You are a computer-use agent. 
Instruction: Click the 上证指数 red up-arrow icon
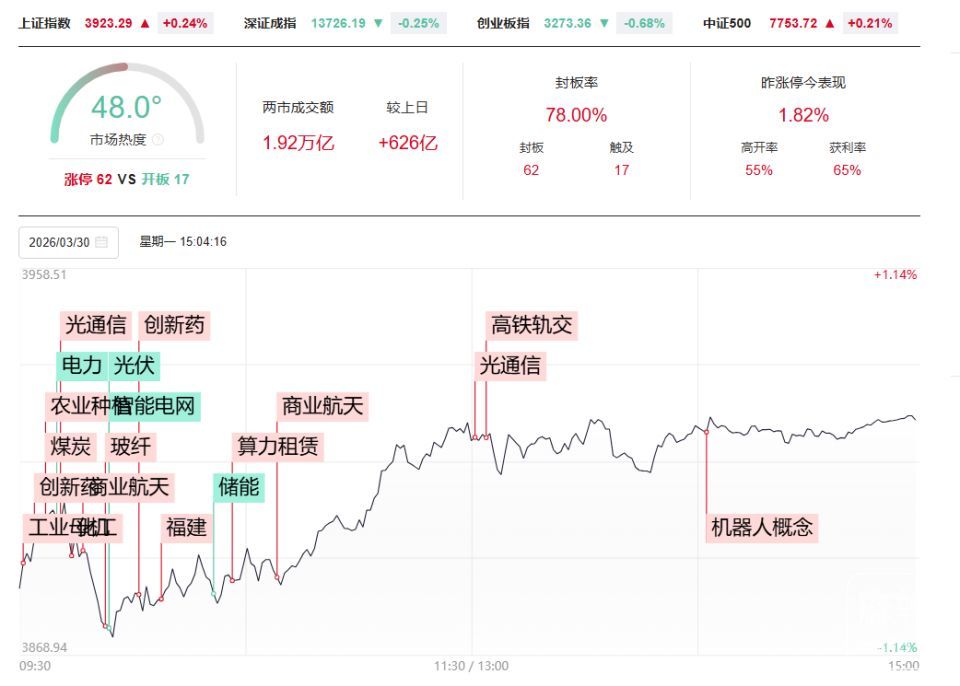tap(145, 23)
